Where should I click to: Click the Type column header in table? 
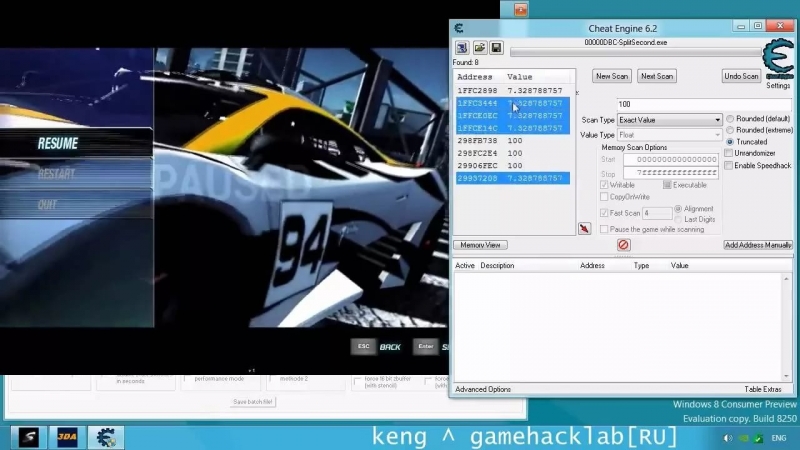[x=641, y=266]
